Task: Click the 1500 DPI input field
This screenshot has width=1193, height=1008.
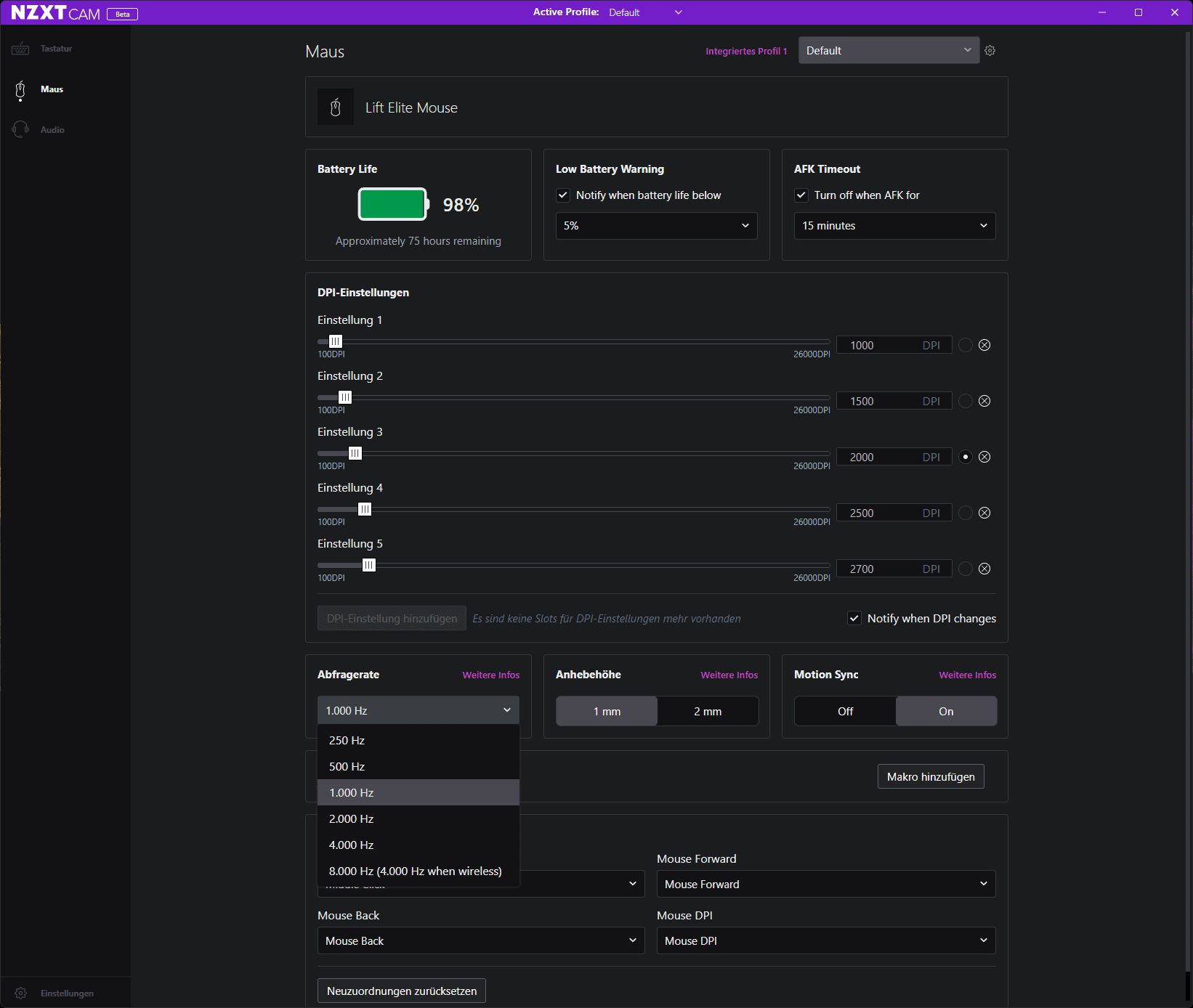Action: pos(894,401)
